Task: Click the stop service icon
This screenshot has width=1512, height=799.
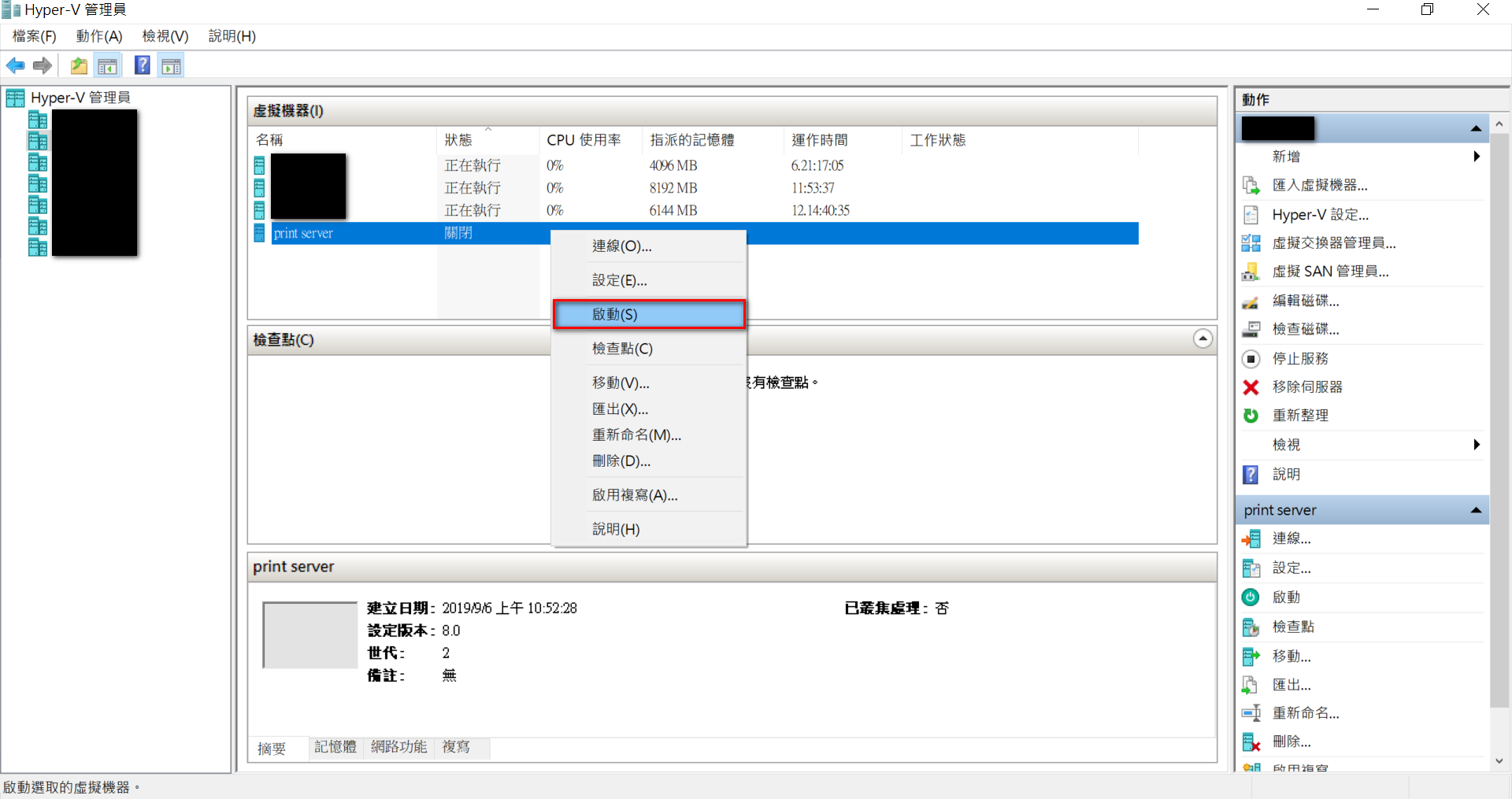Action: pyautogui.click(x=1251, y=359)
